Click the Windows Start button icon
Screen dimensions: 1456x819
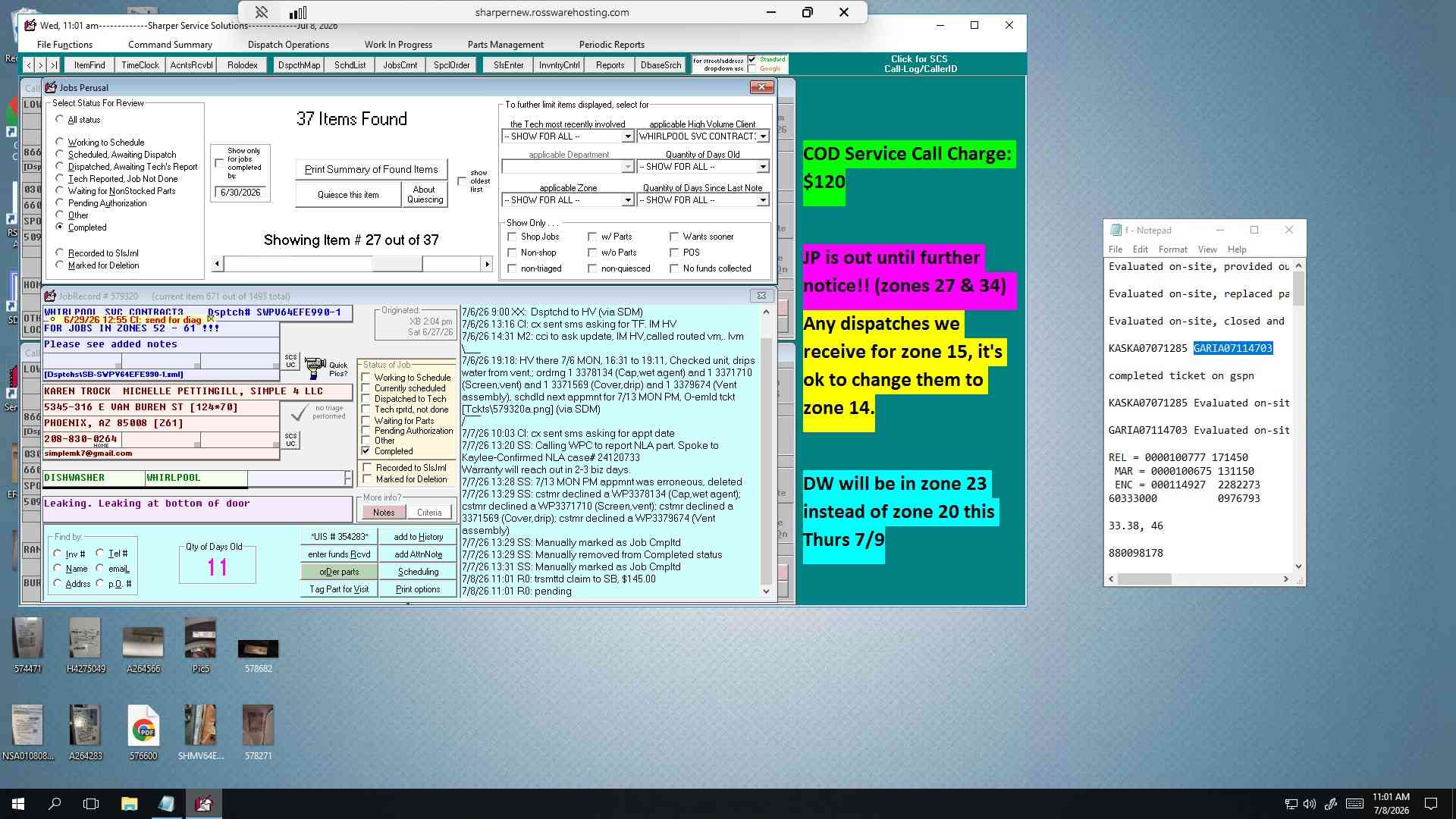pos(18,804)
